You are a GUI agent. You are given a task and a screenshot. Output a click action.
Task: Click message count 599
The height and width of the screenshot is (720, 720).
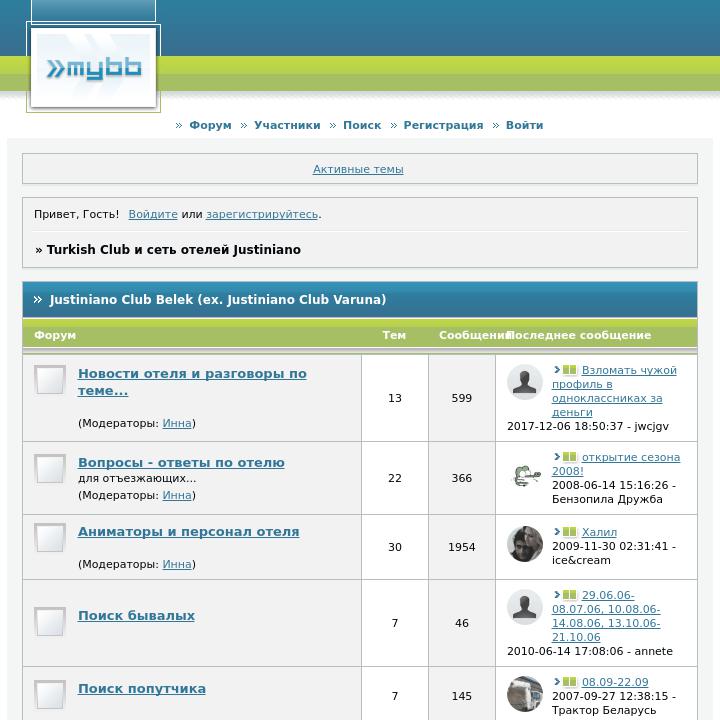[462, 398]
